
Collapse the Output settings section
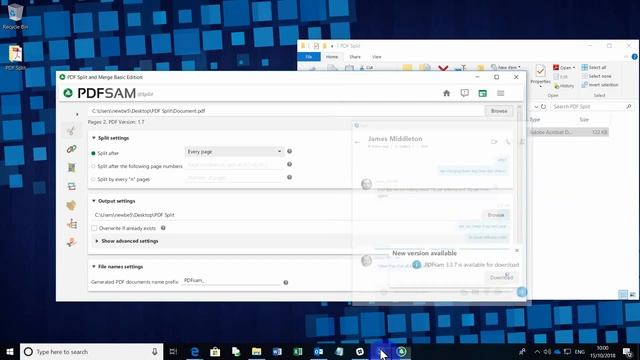pyautogui.click(x=93, y=201)
